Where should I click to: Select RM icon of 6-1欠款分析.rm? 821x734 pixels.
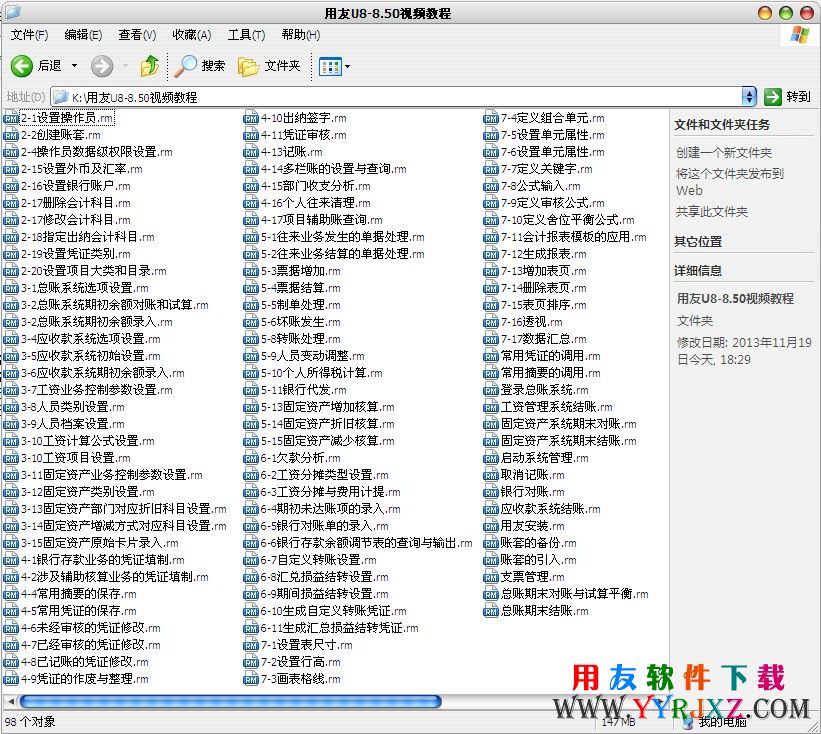(x=251, y=458)
